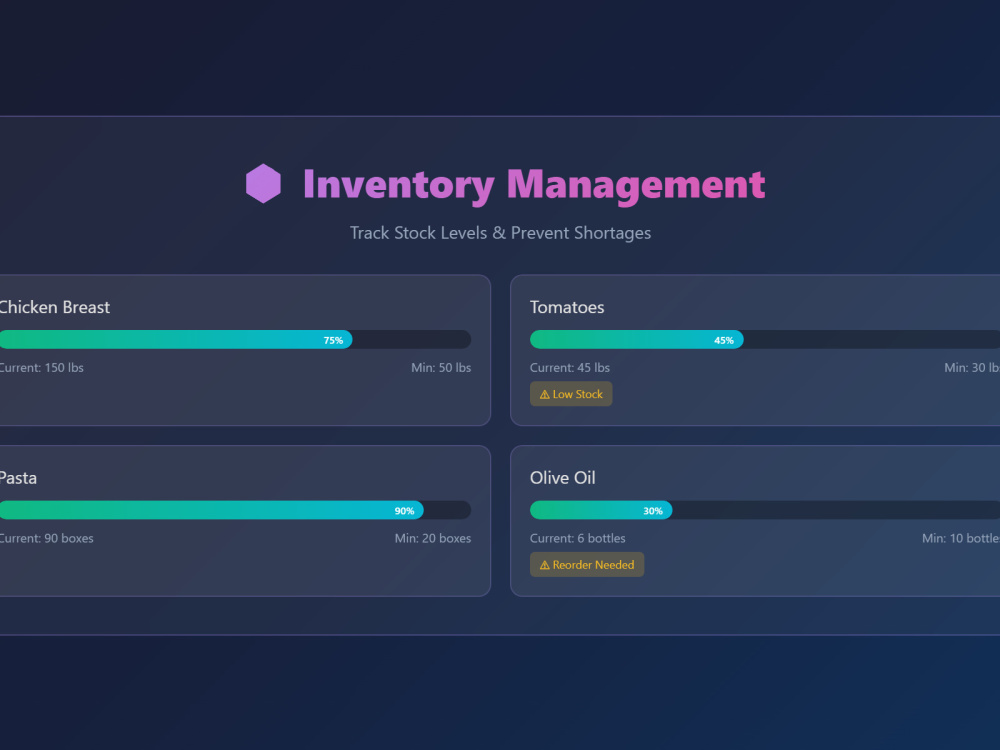Click the Olive Oil 30% progress bar
The image size is (1000, 750).
(x=765, y=510)
